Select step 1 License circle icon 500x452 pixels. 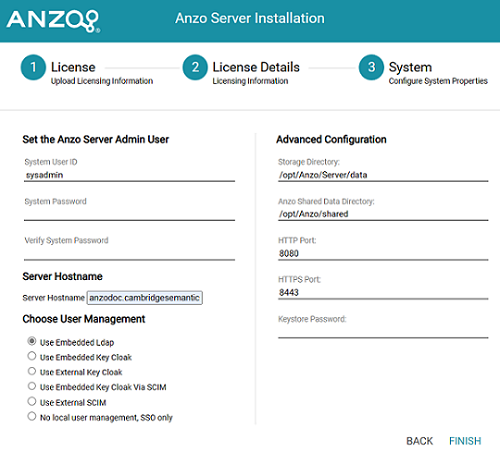33,67
